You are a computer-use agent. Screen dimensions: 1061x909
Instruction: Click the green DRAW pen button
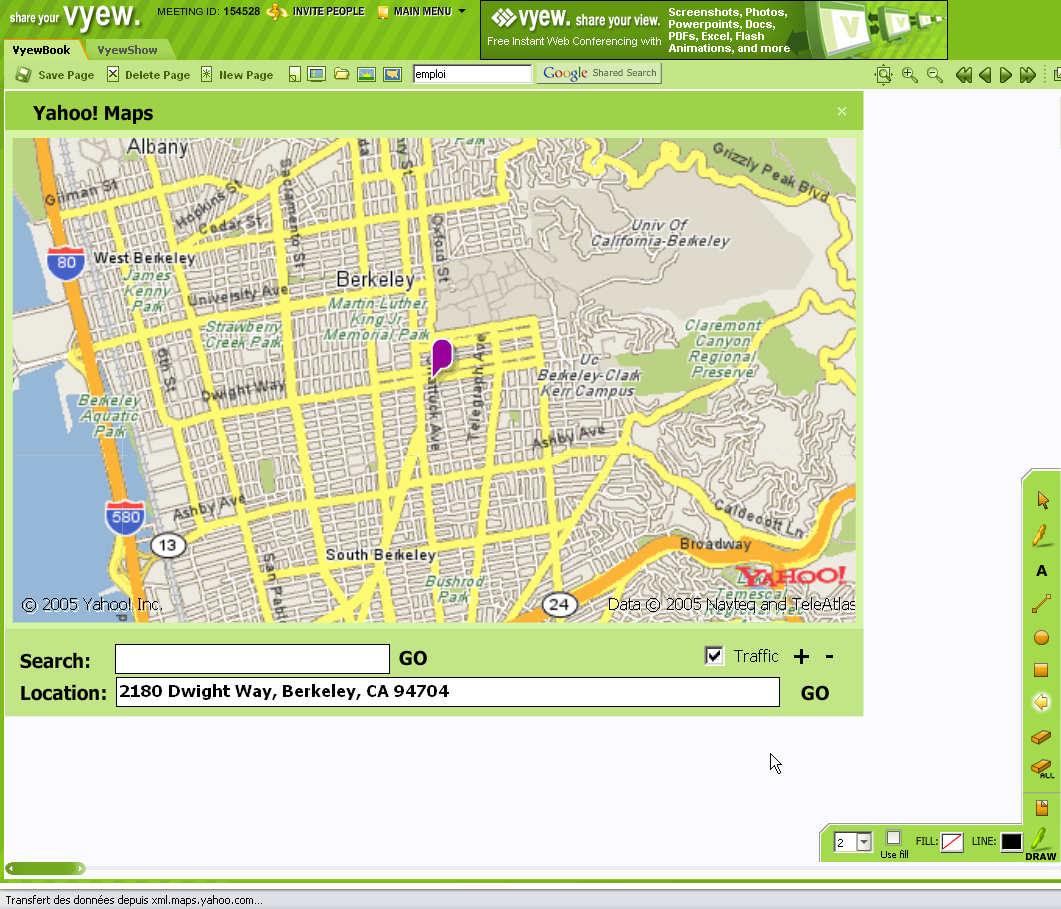point(1040,845)
